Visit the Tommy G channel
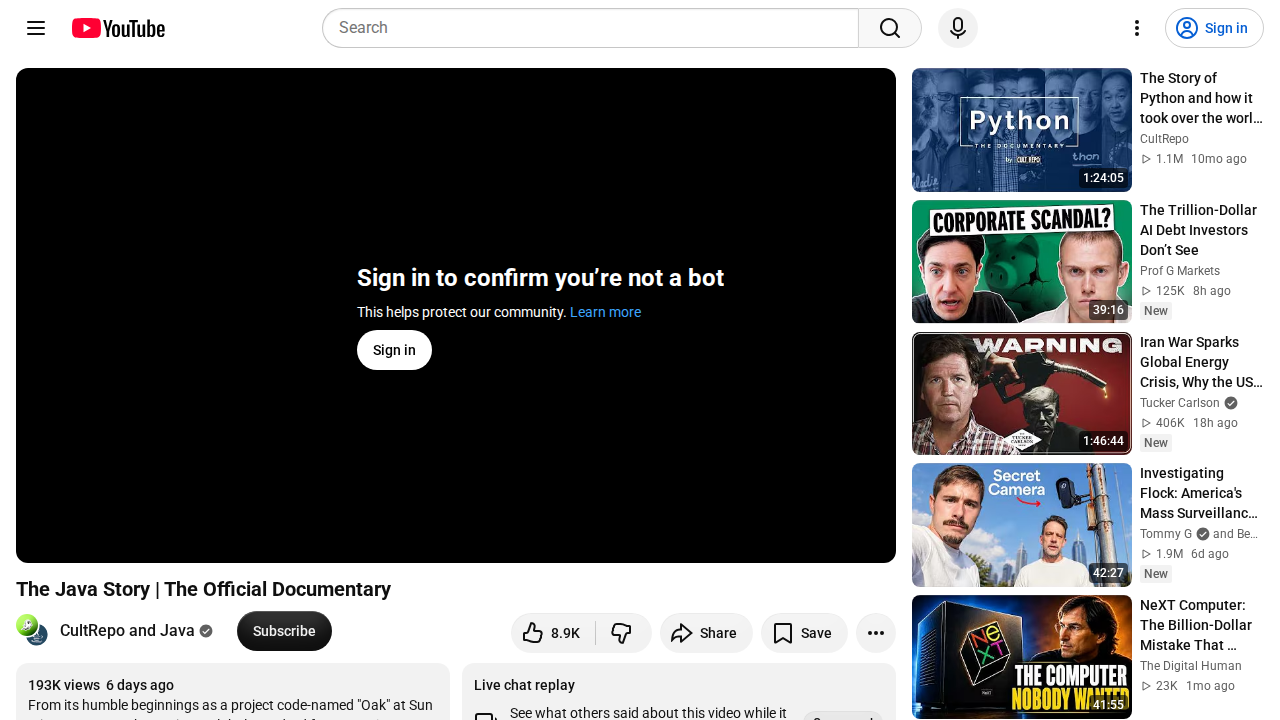1280x720 pixels. 1166,534
